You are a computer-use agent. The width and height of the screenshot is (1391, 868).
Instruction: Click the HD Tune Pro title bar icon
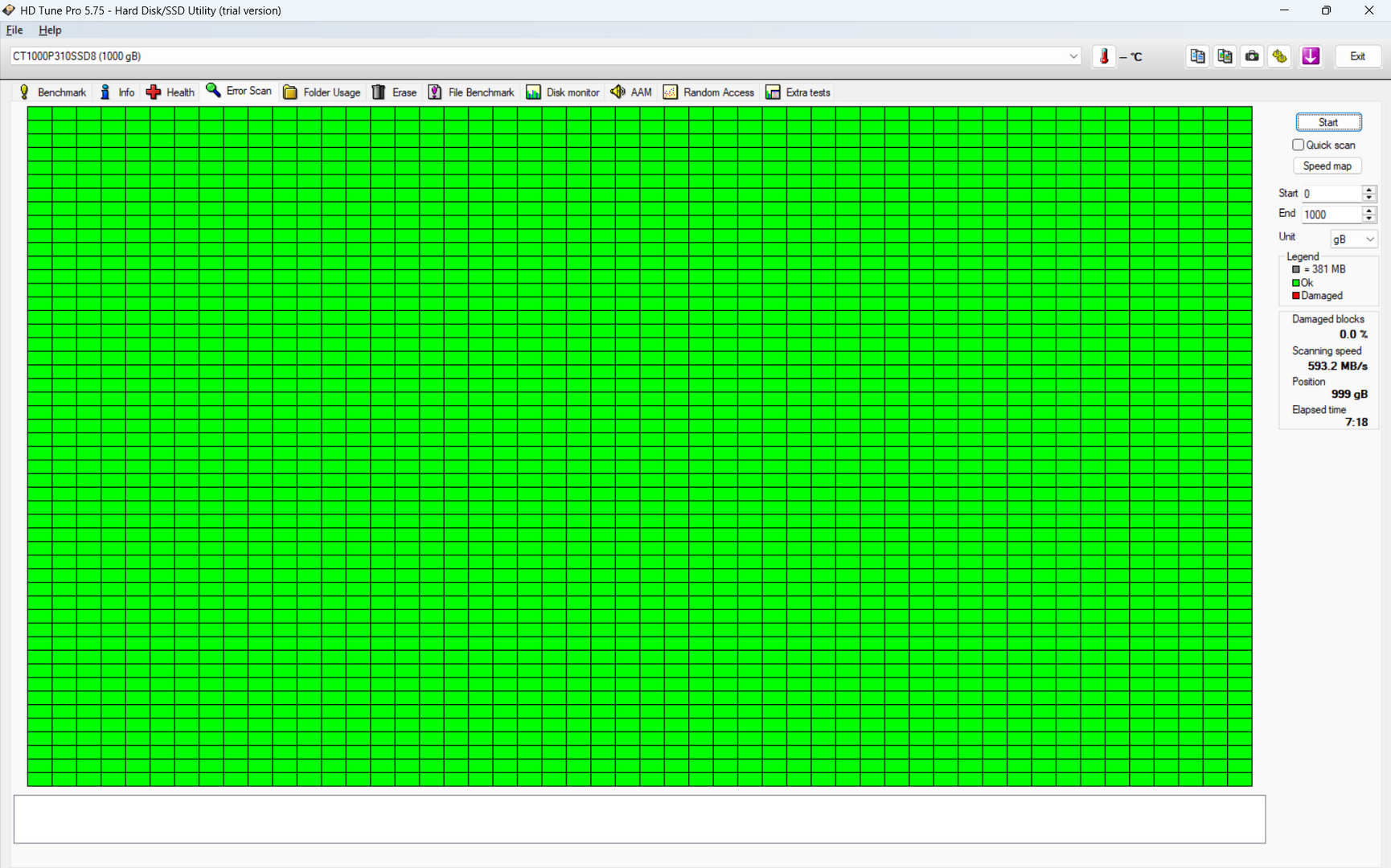tap(9, 10)
